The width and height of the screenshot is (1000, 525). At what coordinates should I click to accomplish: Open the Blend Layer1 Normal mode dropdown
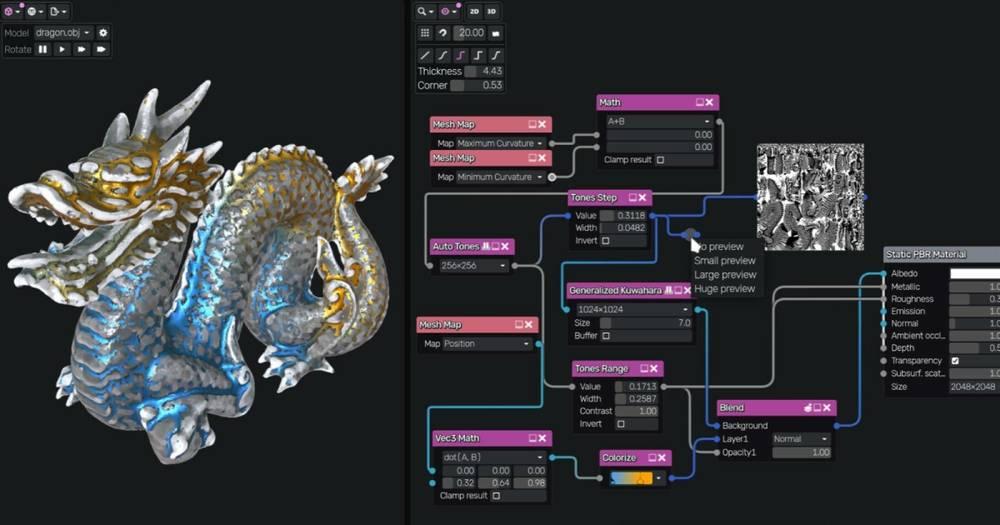[x=800, y=439]
